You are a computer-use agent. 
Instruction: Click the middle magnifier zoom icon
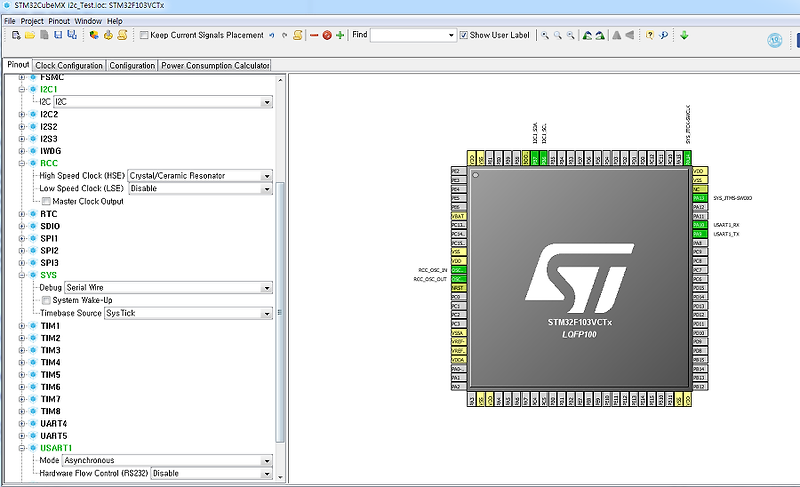[x=558, y=35]
